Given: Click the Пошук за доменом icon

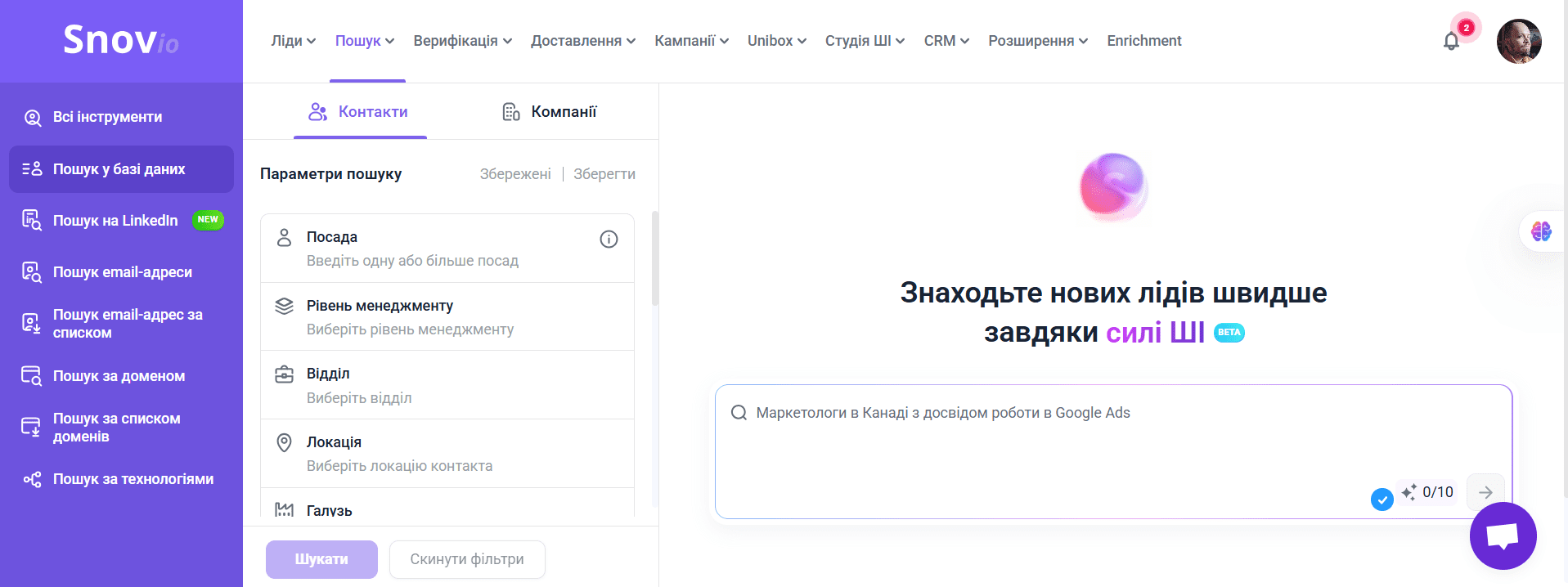Looking at the screenshot, I should click(x=32, y=376).
